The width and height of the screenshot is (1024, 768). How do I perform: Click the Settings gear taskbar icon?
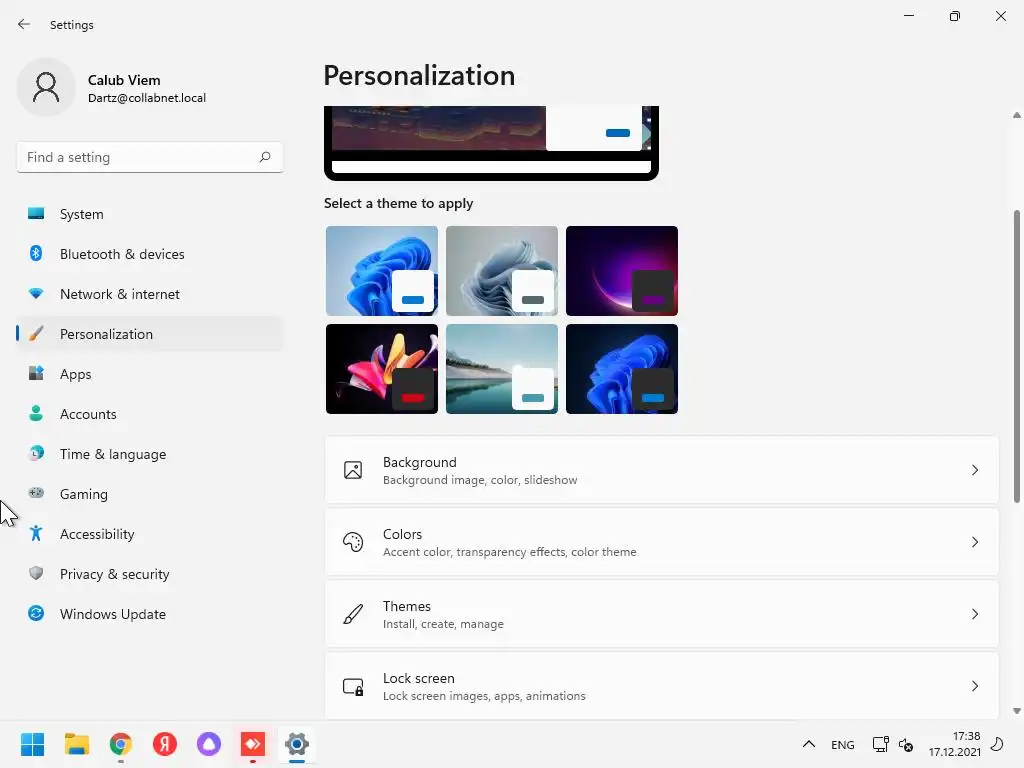click(296, 744)
